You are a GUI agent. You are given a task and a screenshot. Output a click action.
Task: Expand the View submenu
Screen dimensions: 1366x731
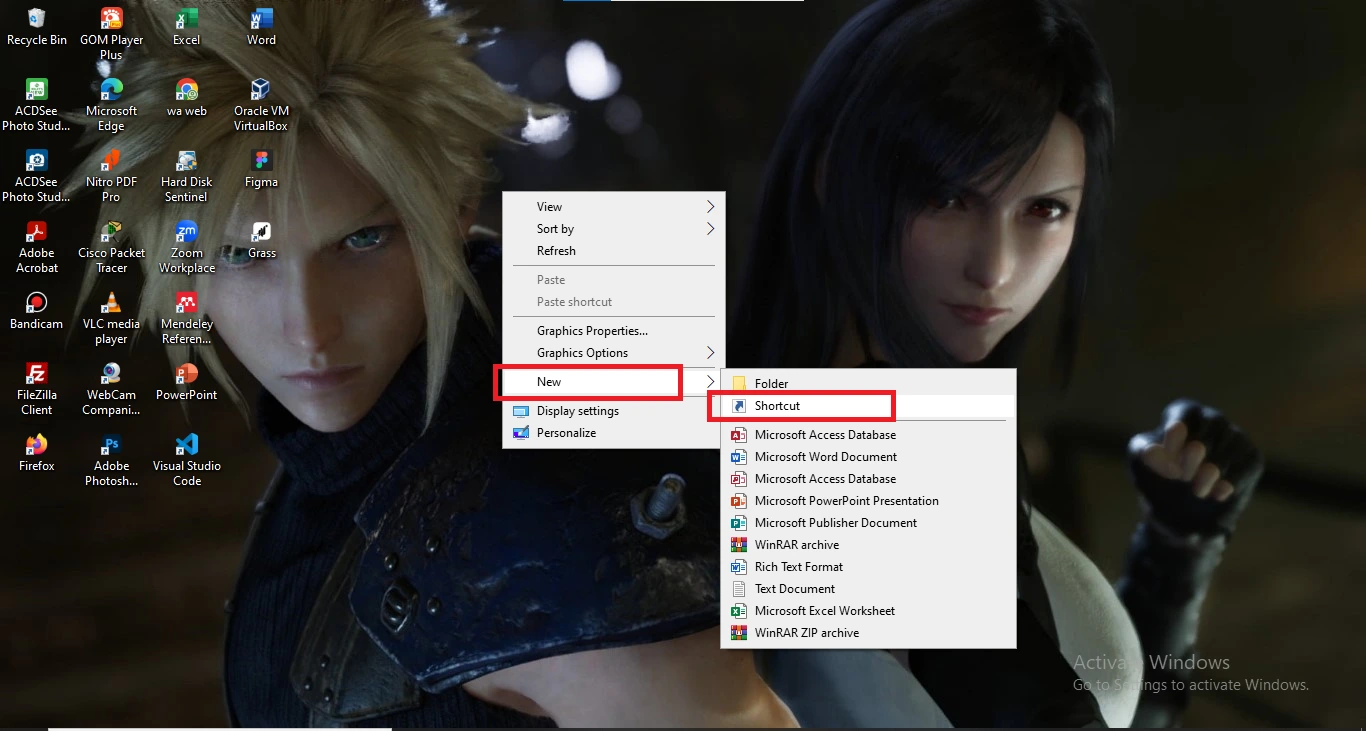pos(614,207)
